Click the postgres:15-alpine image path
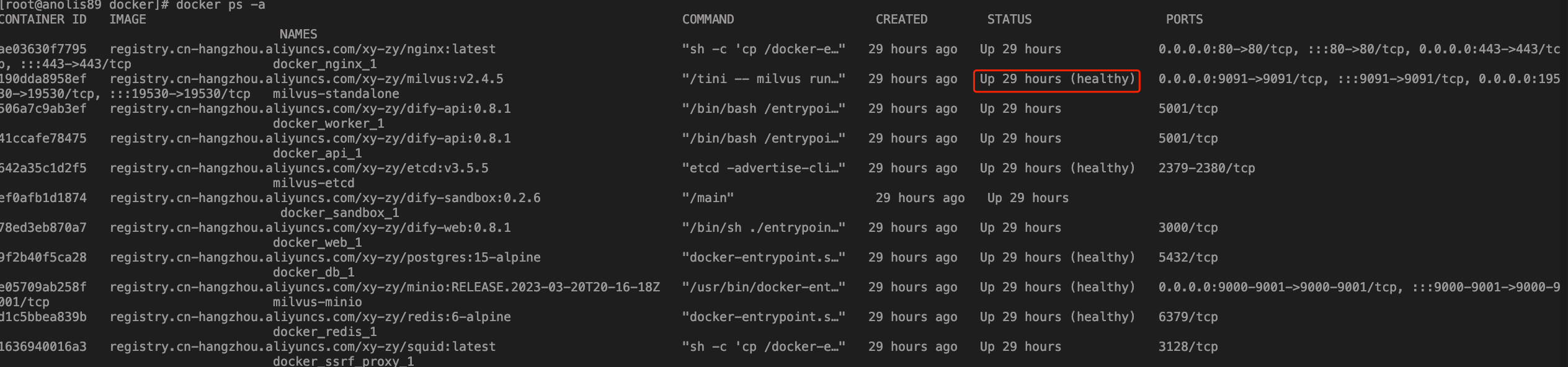Image resolution: width=1568 pixels, height=367 pixels. coord(325,258)
